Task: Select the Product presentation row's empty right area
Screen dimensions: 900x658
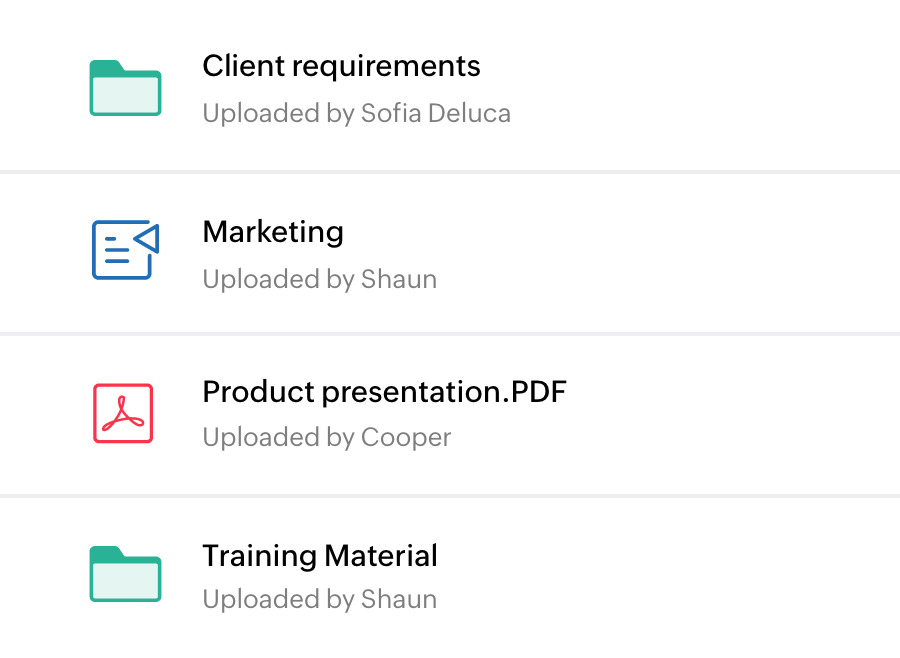Action: click(720, 414)
